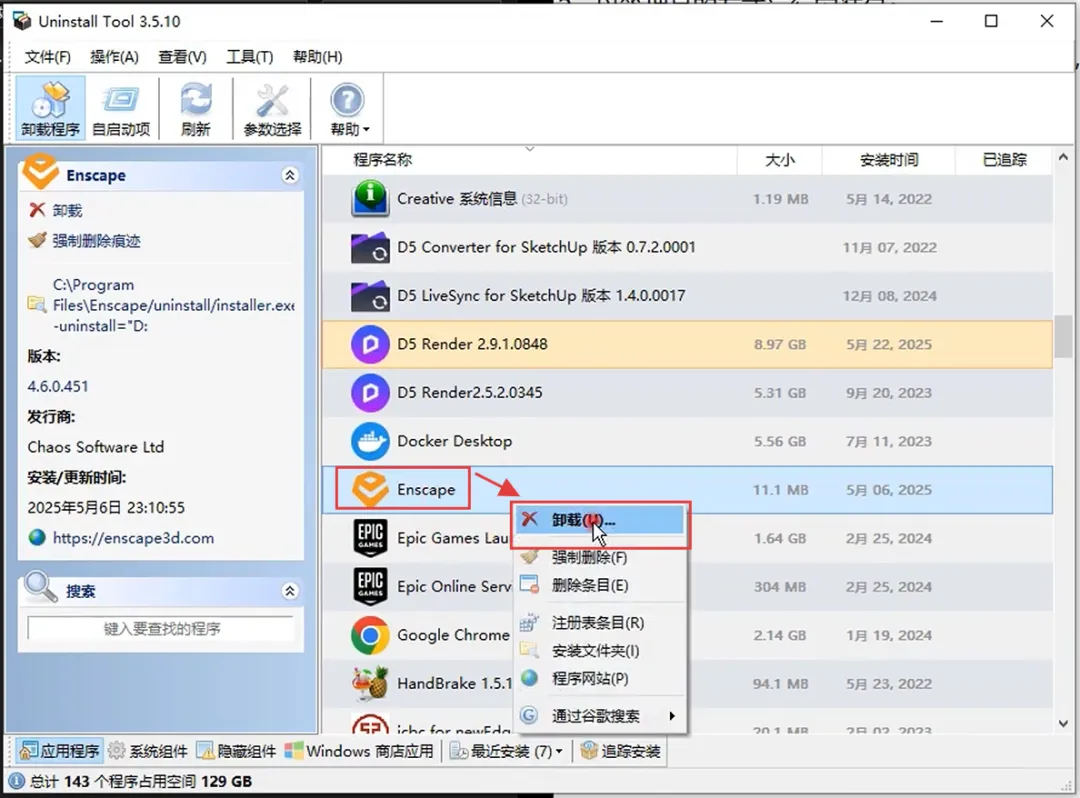The height and width of the screenshot is (798, 1080).
Task: Click the globe icon next to enscape3d.com
Action: point(37,538)
